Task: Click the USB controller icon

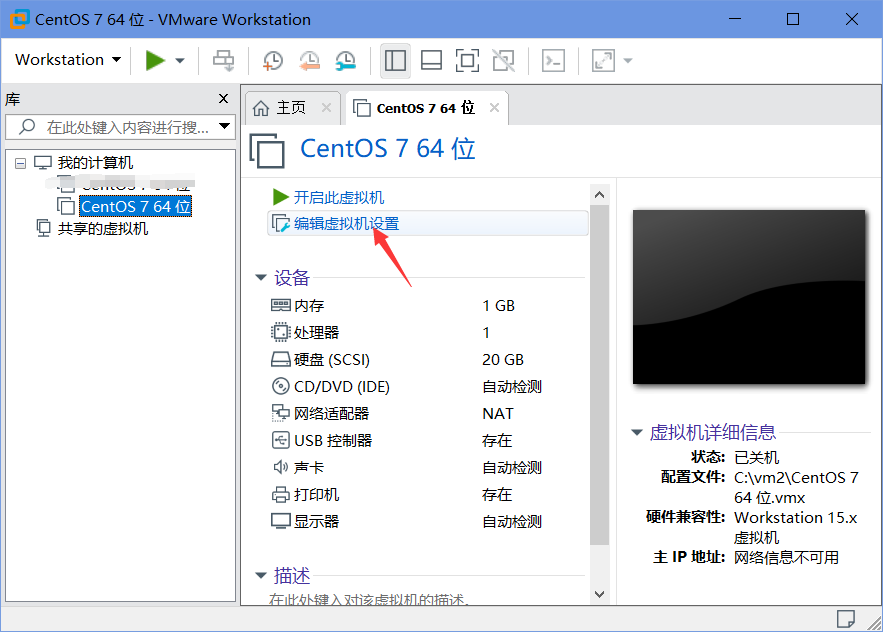Action: click(280, 440)
